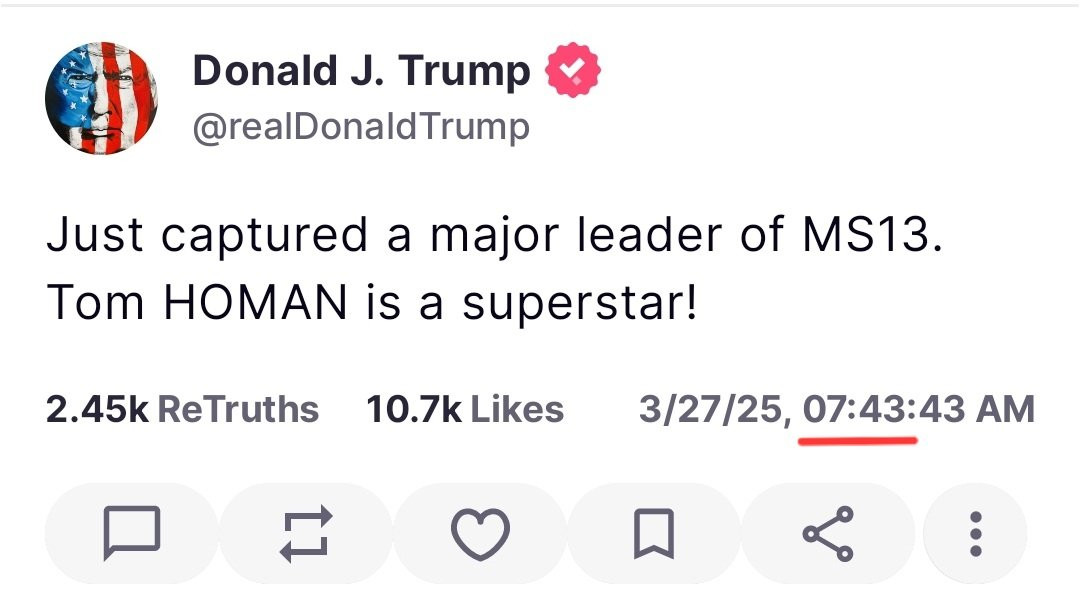Viewport: 1080px width, 614px height.
Task: View the 10.7k Likes list
Action: tap(465, 409)
